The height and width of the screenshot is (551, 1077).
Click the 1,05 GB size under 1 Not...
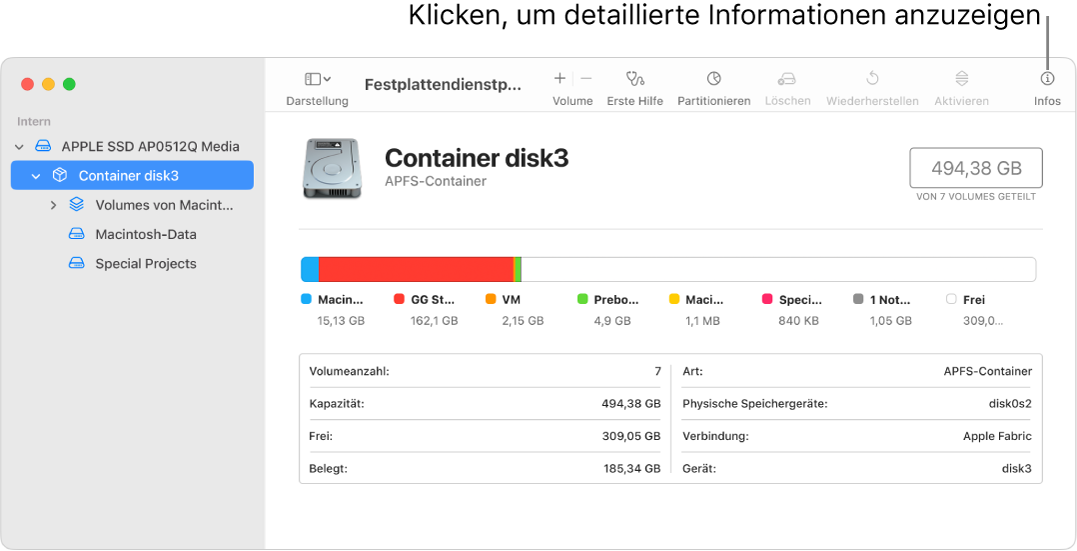click(x=891, y=321)
